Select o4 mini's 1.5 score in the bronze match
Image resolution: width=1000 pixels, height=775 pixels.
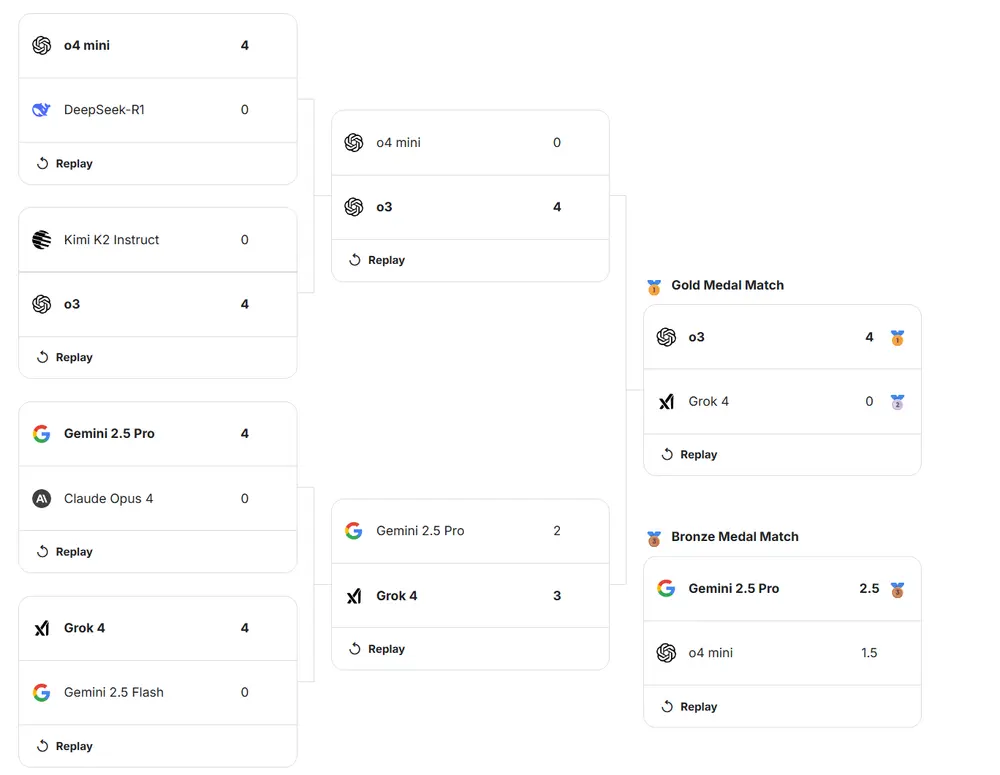click(x=869, y=653)
